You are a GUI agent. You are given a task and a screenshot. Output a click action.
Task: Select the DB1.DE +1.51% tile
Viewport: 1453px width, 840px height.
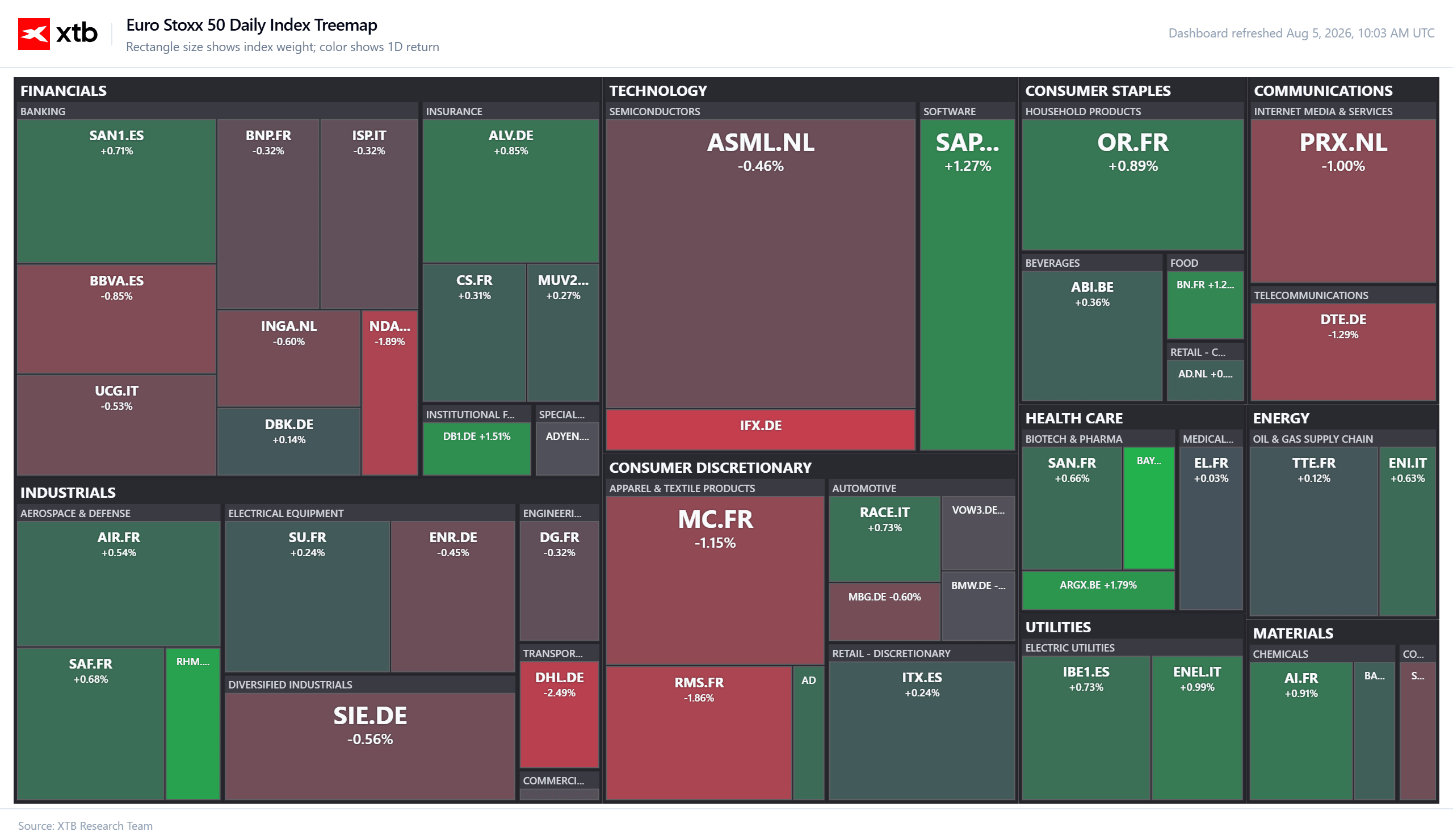(x=476, y=448)
